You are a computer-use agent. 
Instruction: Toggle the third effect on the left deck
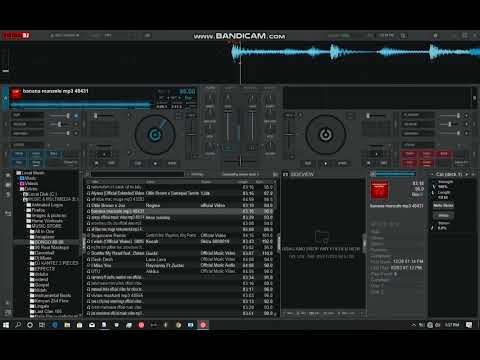click(76, 133)
